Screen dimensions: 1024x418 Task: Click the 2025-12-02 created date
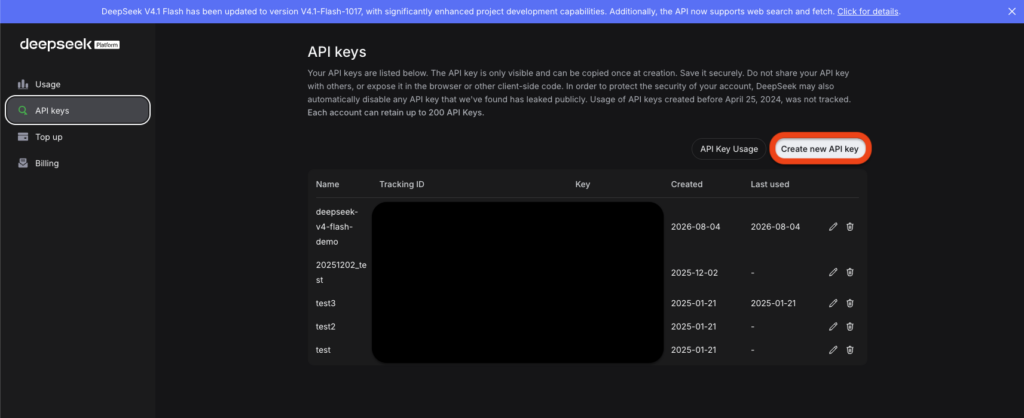point(694,272)
